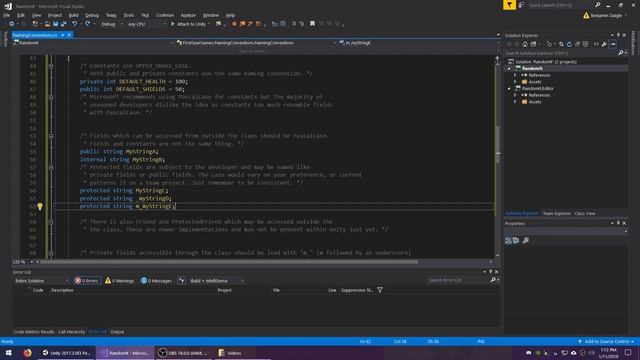Click the notifications flag icon
Image resolution: width=640 pixels, height=360 pixels.
coord(509,5)
